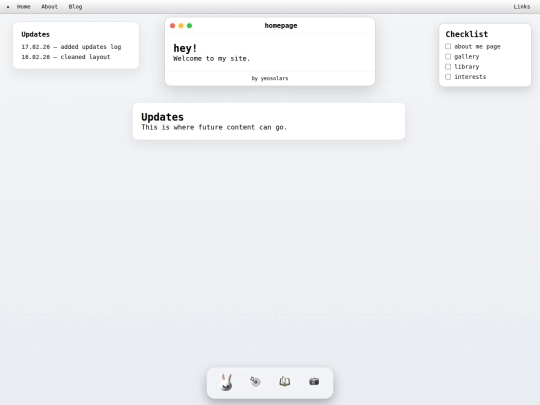Click the large 'Updates' heading in center card
The height and width of the screenshot is (405, 540).
tap(162, 117)
